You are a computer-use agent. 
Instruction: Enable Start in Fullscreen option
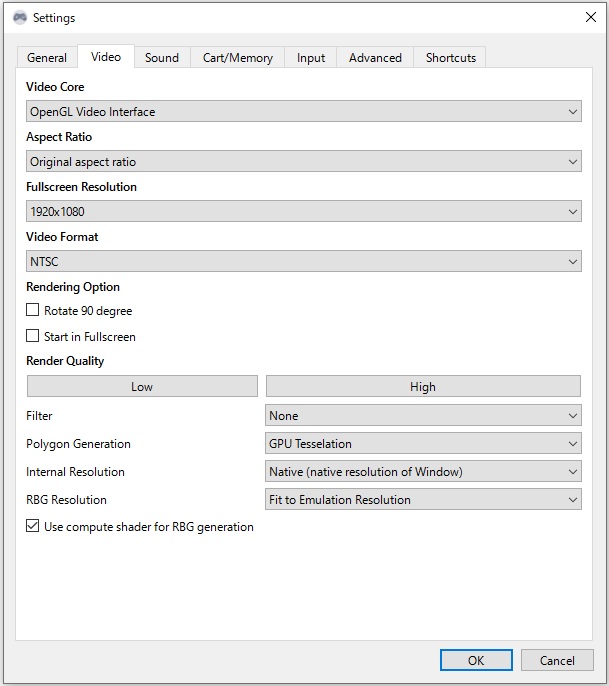33,337
